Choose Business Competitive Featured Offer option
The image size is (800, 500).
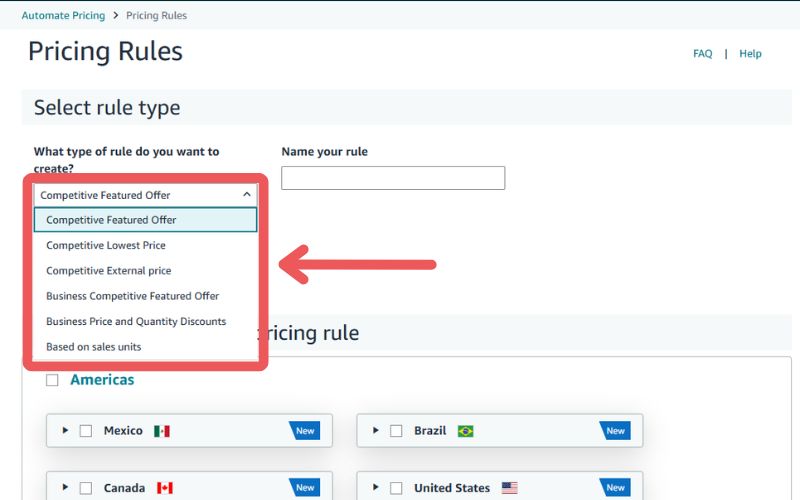point(145,296)
